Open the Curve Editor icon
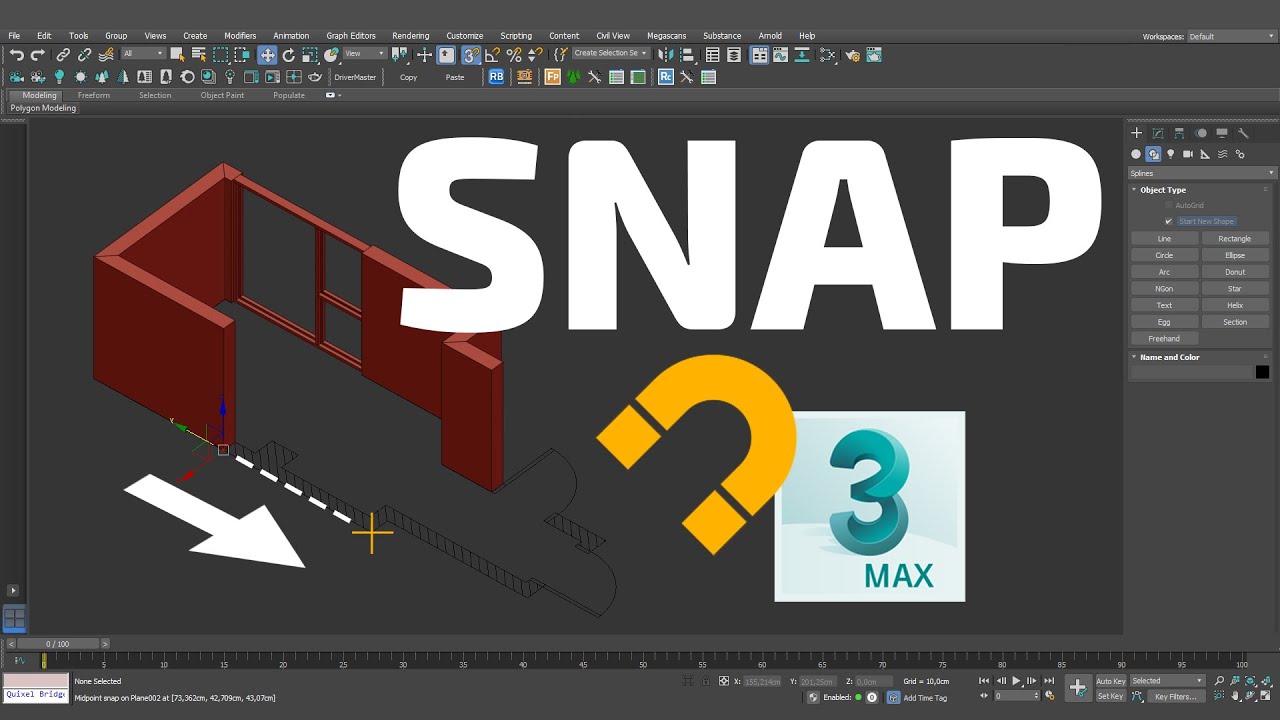1280x720 pixels. (780, 55)
